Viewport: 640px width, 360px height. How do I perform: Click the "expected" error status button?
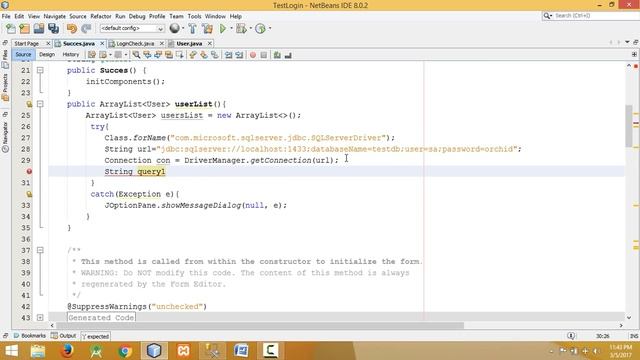(x=95, y=336)
